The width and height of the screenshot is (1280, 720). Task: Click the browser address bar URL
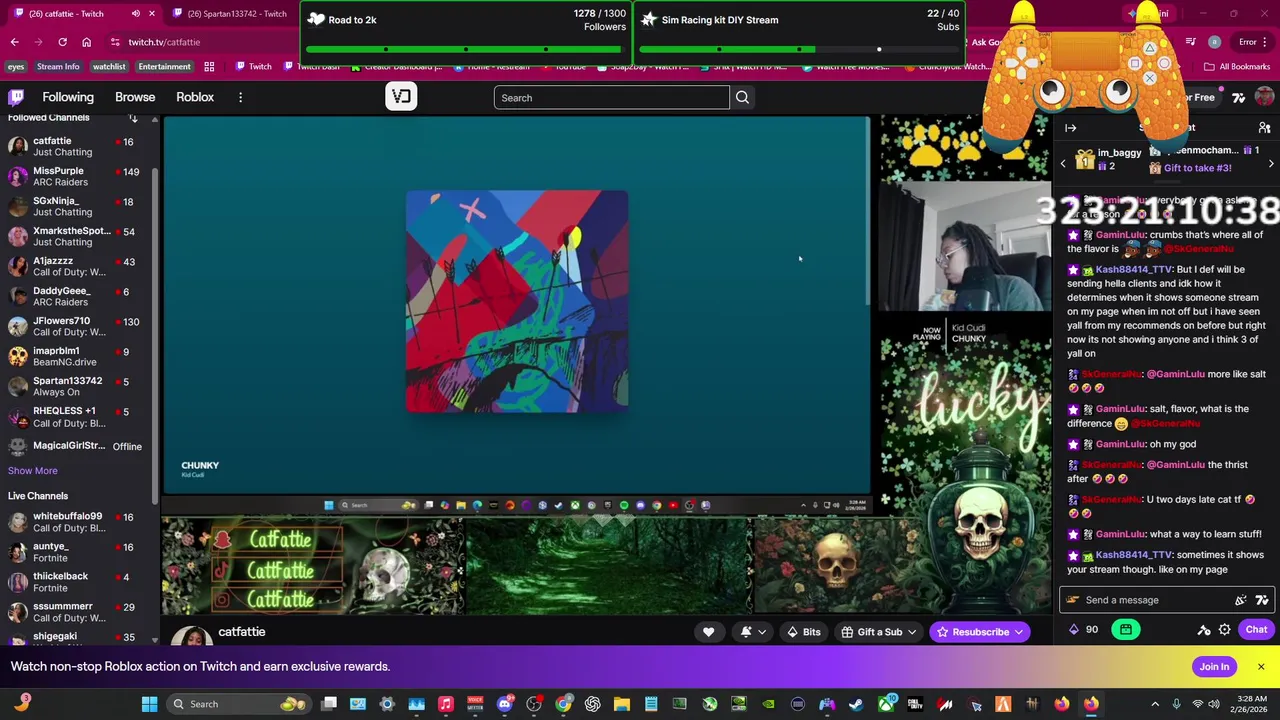pyautogui.click(x=164, y=42)
